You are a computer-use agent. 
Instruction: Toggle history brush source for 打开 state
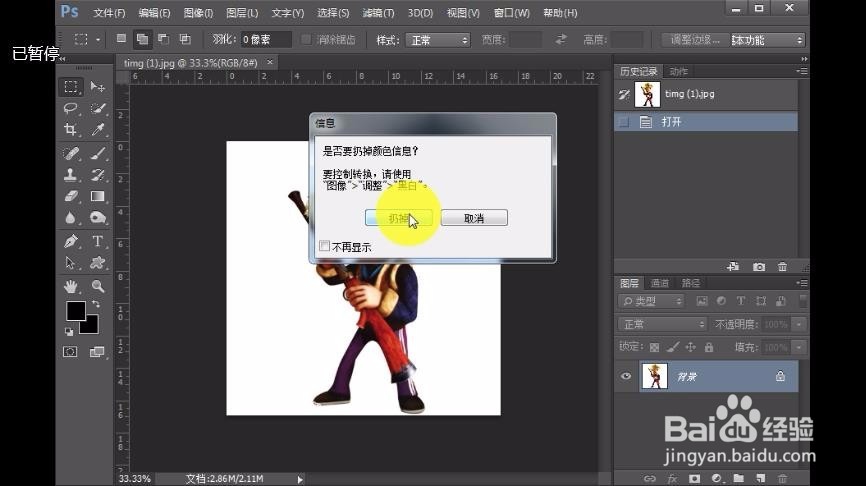point(624,122)
